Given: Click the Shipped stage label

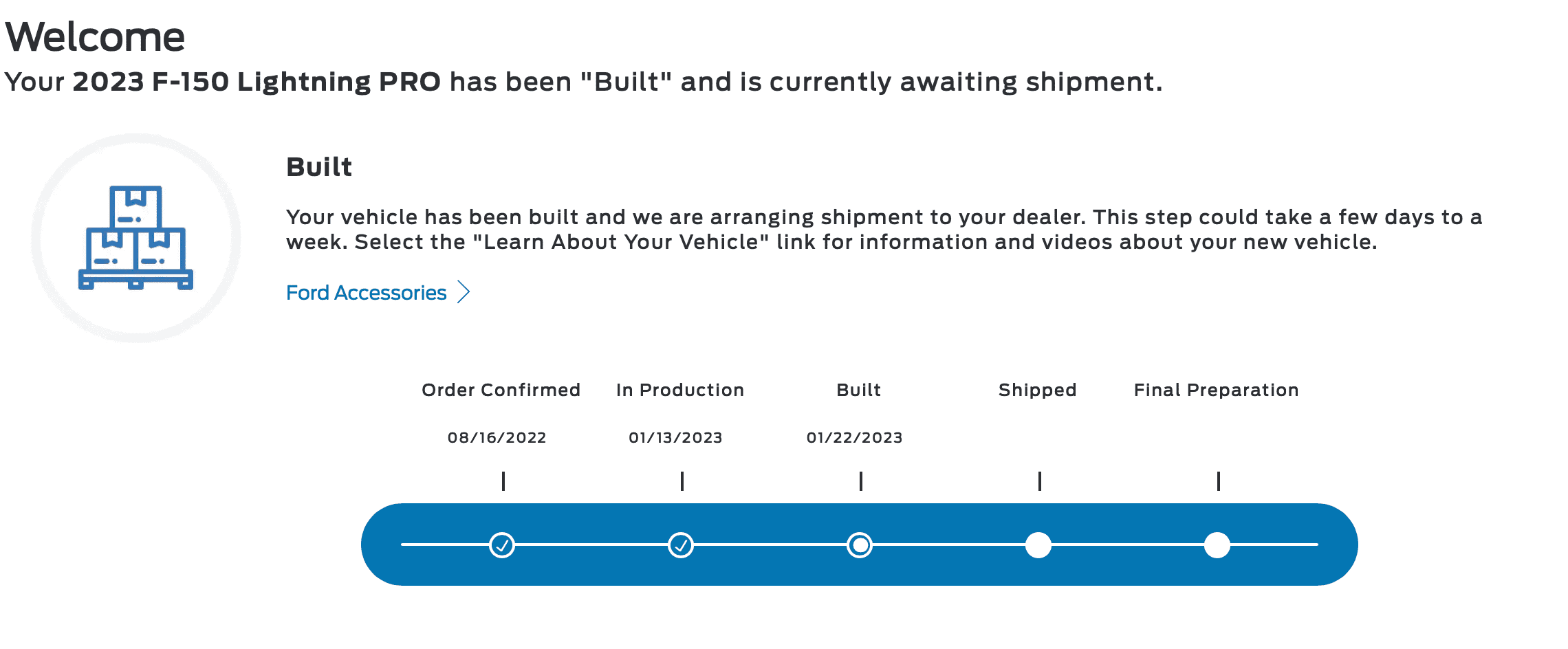Looking at the screenshot, I should coord(1037,390).
